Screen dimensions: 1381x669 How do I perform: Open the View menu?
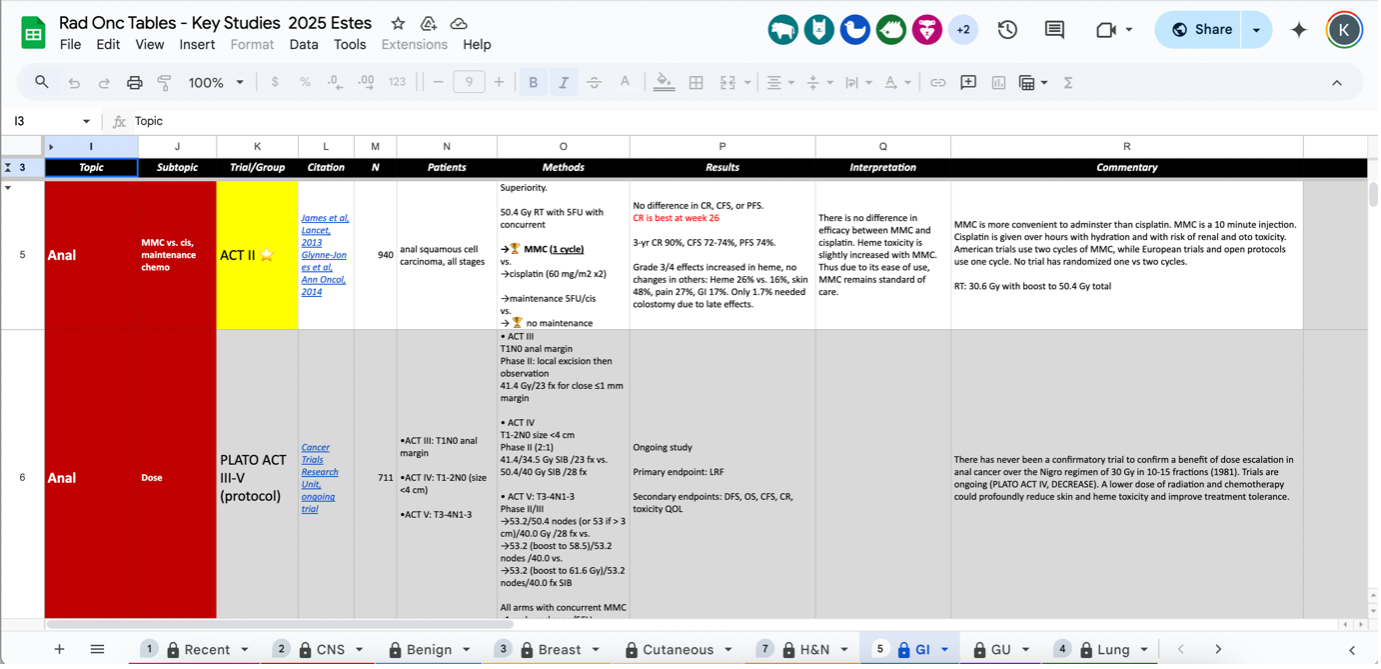coord(150,44)
